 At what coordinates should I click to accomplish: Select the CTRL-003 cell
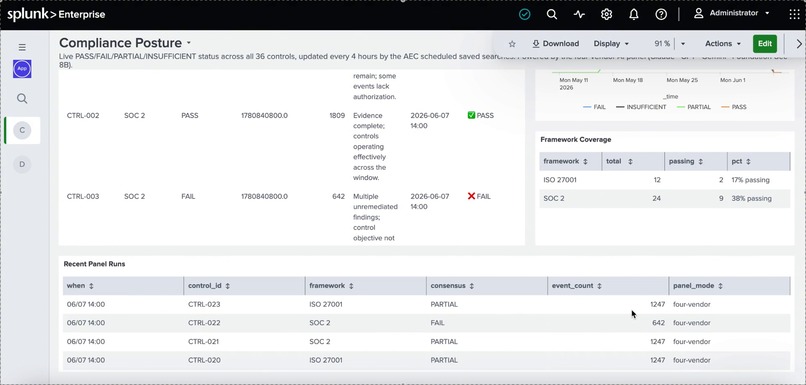click(83, 196)
